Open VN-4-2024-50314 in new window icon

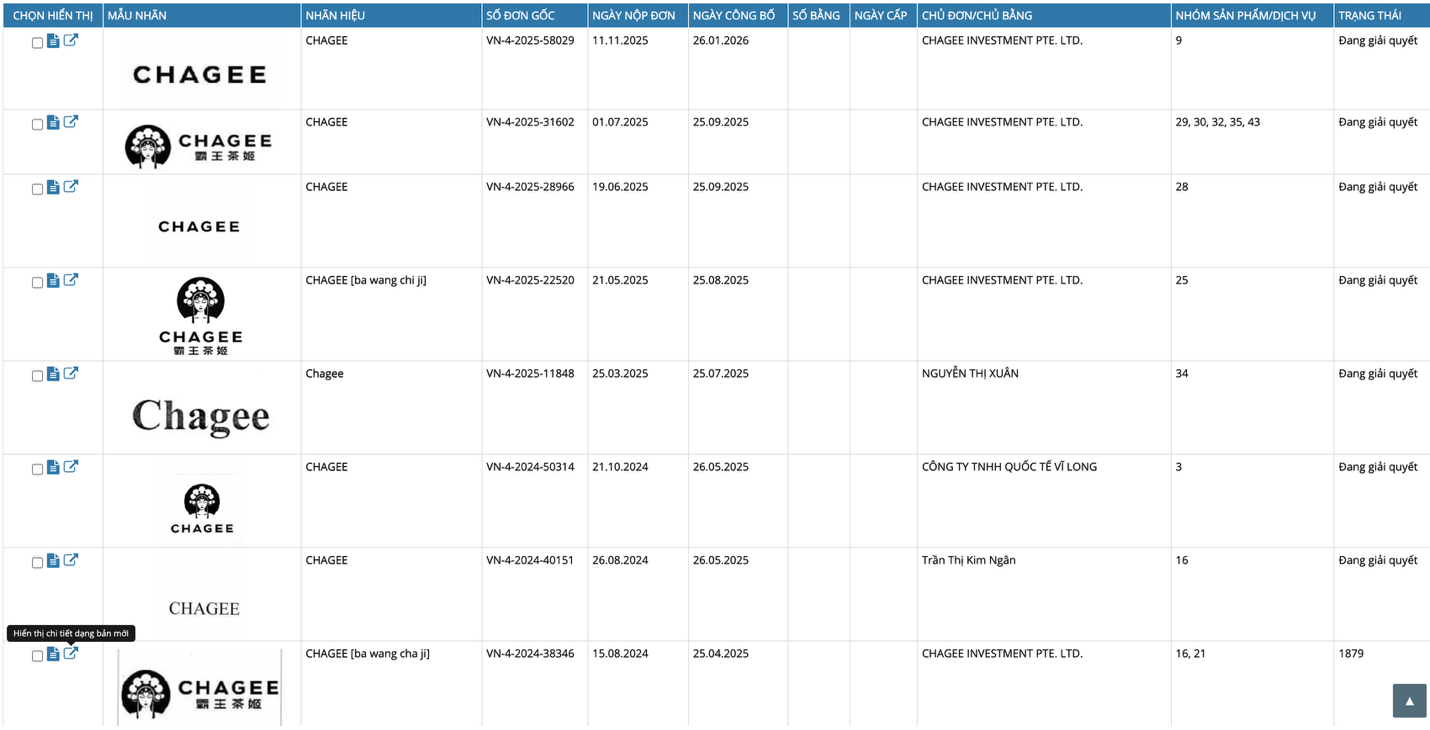[71, 466]
